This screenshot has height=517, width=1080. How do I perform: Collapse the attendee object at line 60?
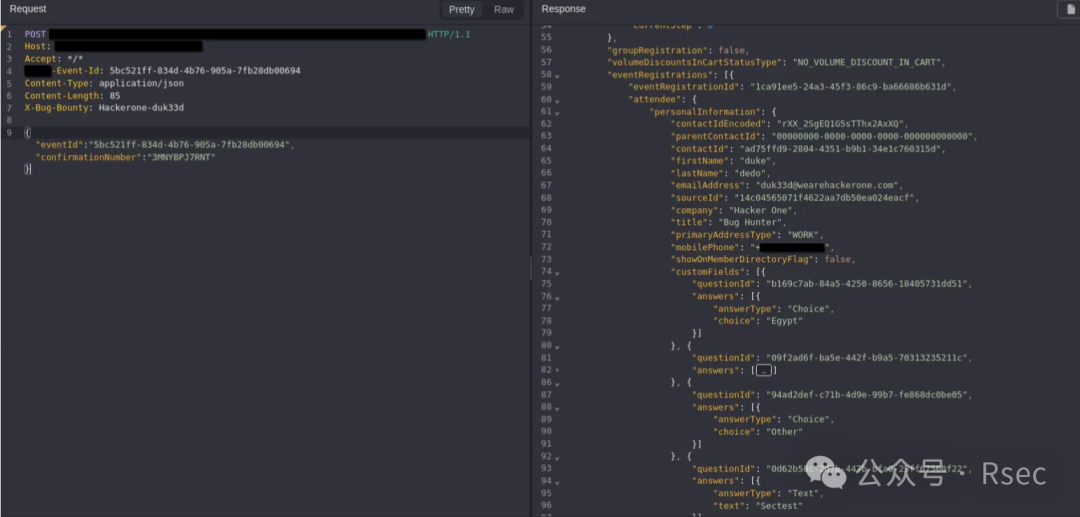click(557, 100)
